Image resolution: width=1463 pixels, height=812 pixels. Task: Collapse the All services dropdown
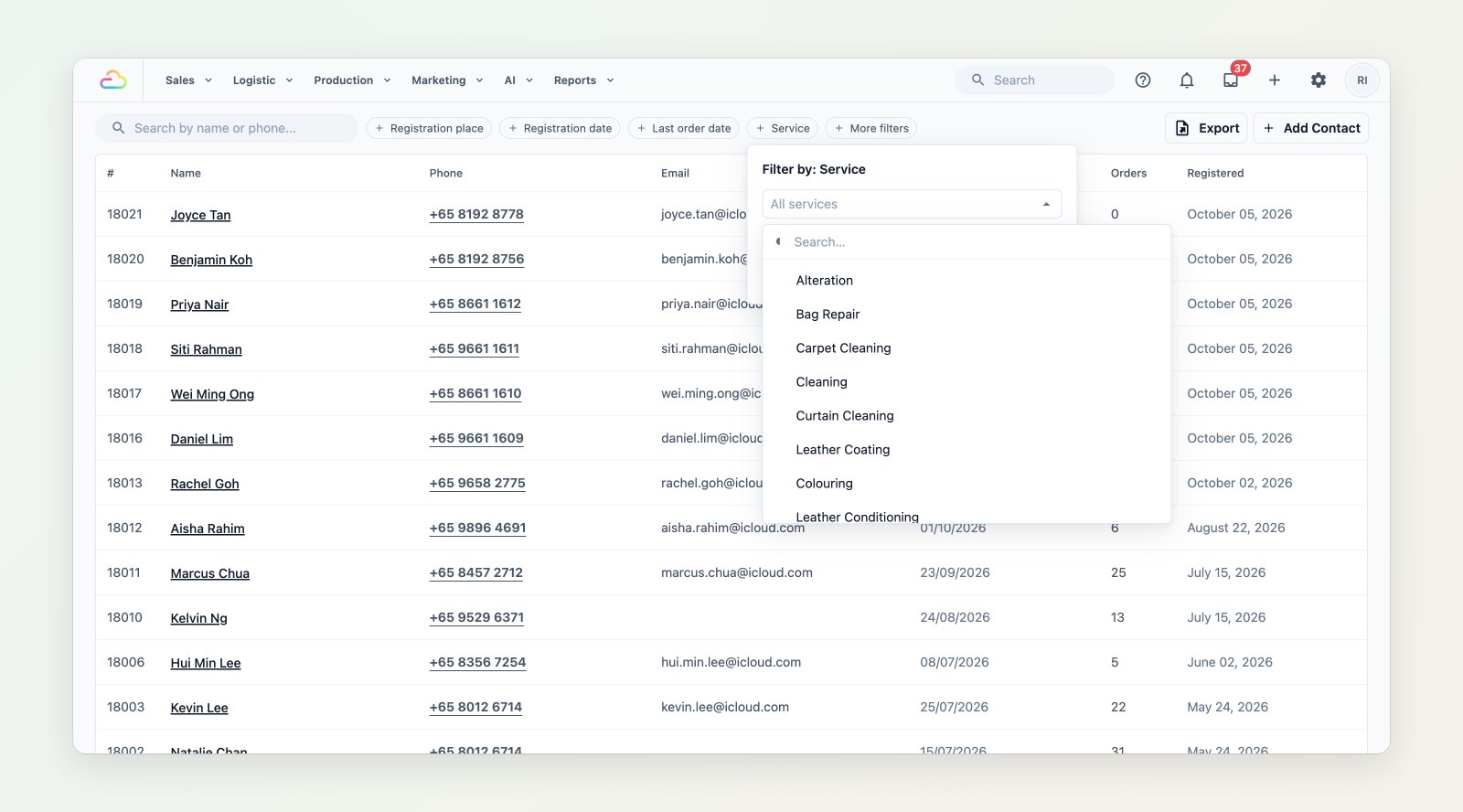pos(912,204)
